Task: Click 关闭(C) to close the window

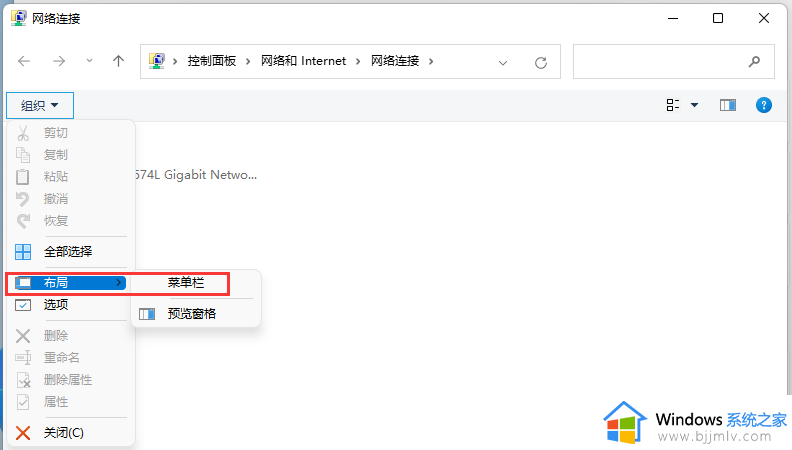Action: (x=63, y=432)
